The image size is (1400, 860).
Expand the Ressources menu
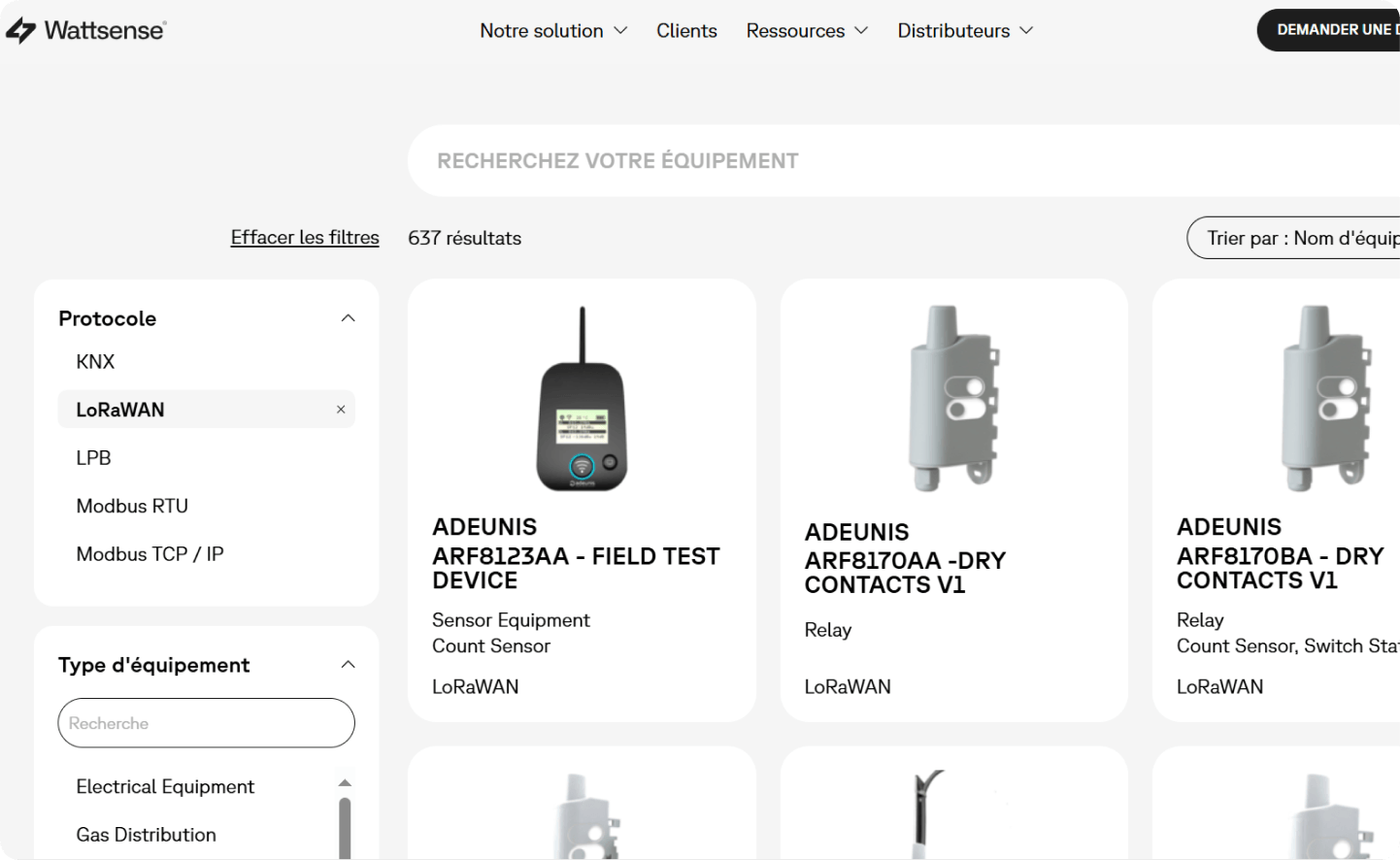(806, 31)
